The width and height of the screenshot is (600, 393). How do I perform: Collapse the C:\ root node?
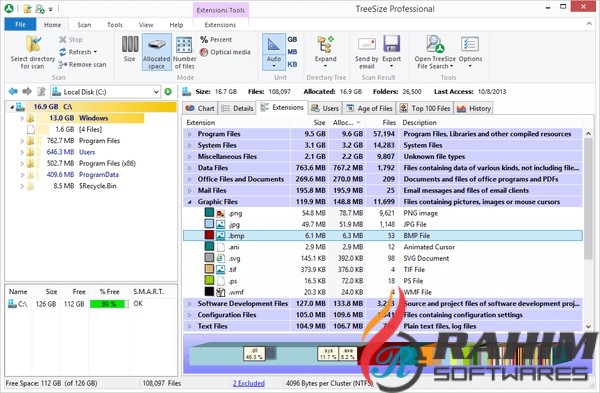click(x=11, y=107)
